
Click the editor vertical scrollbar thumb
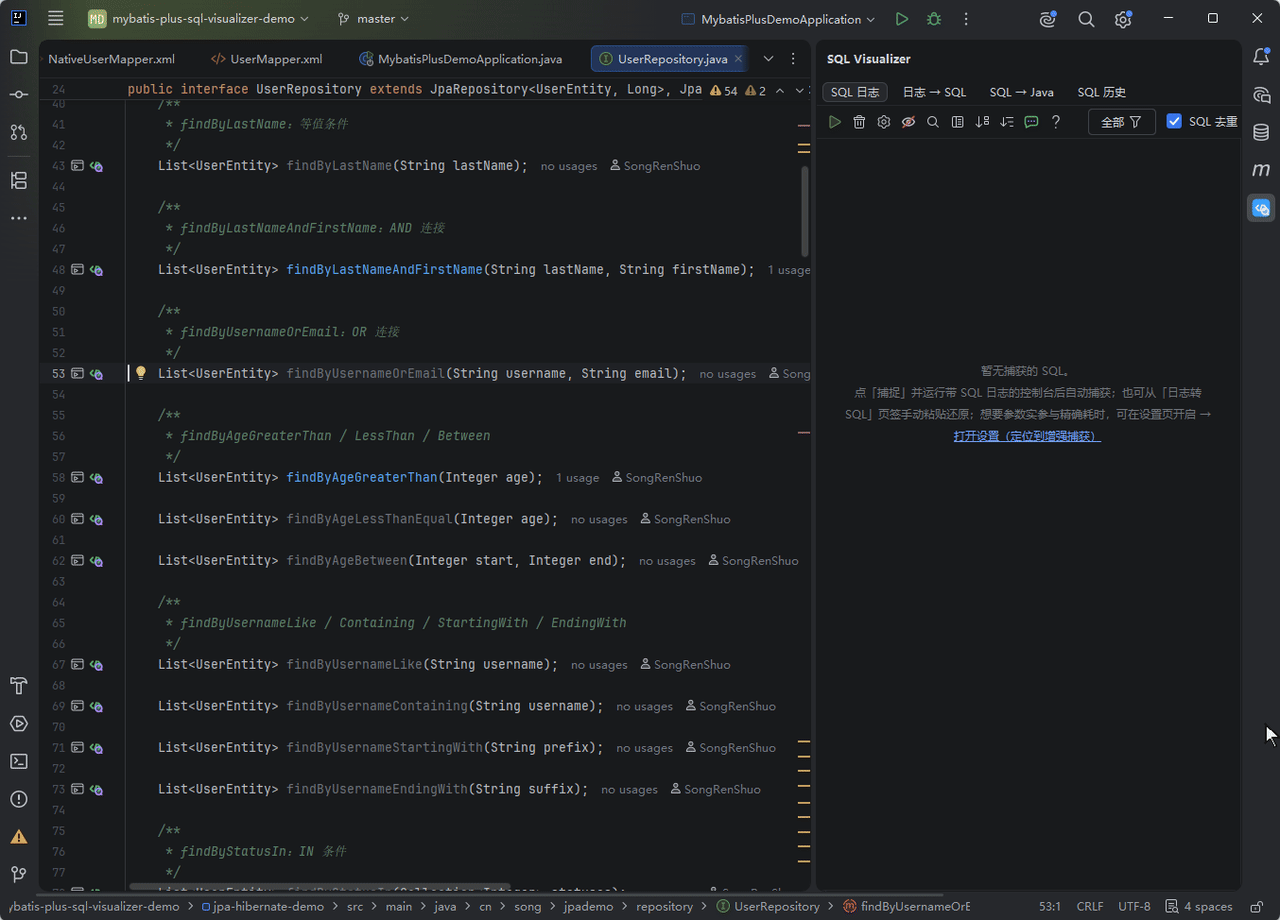(x=805, y=212)
